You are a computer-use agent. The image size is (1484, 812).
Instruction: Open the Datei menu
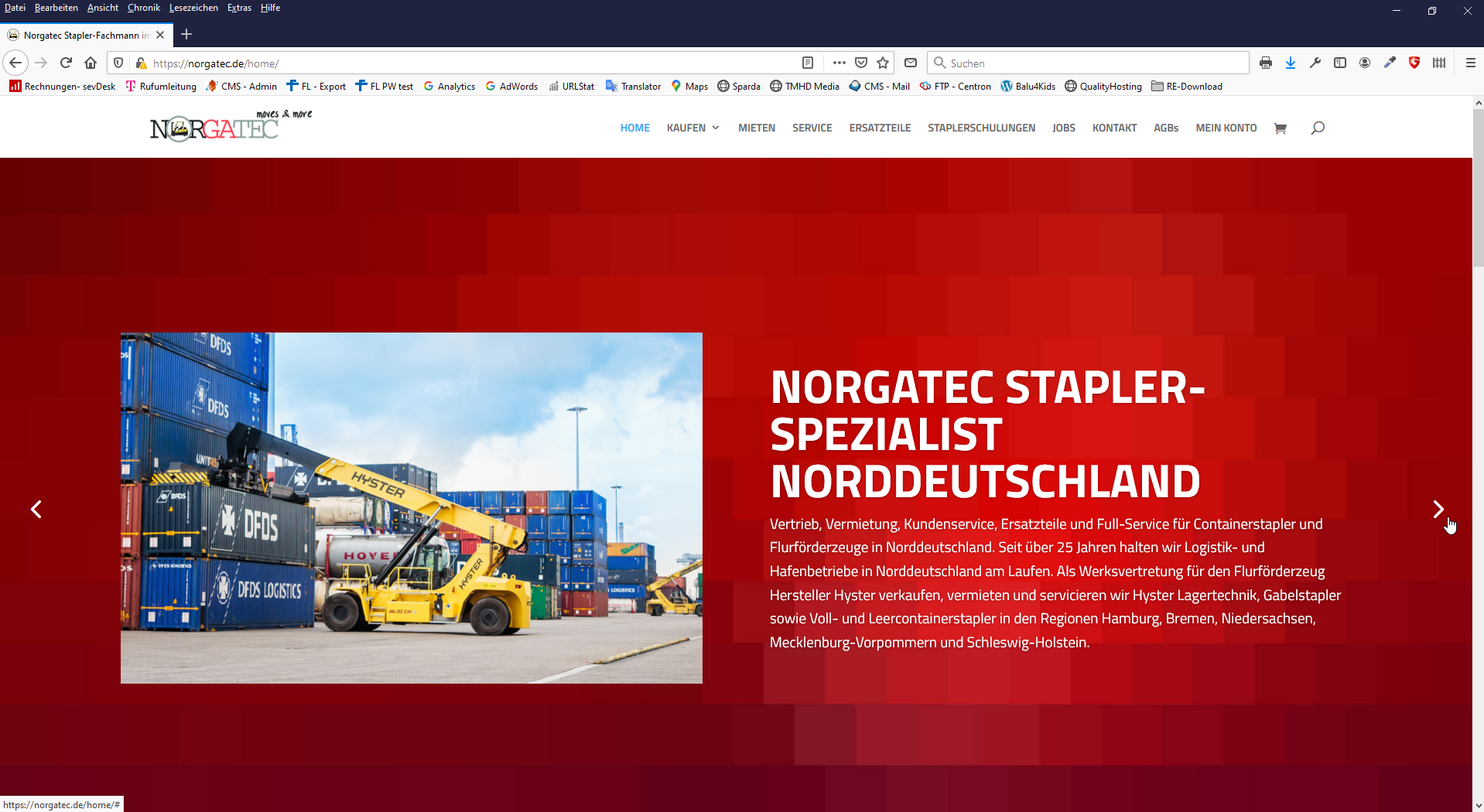pyautogui.click(x=15, y=8)
